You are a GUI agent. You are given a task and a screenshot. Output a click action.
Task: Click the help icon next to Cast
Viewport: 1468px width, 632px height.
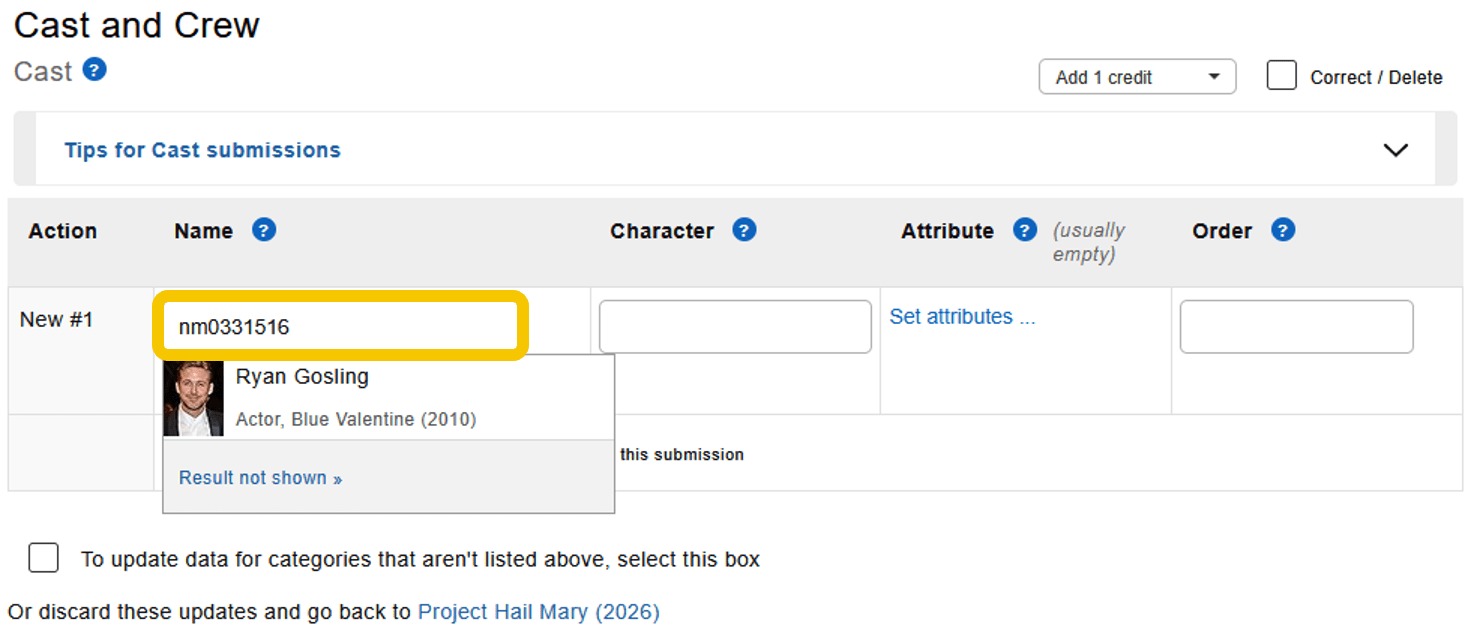point(94,70)
